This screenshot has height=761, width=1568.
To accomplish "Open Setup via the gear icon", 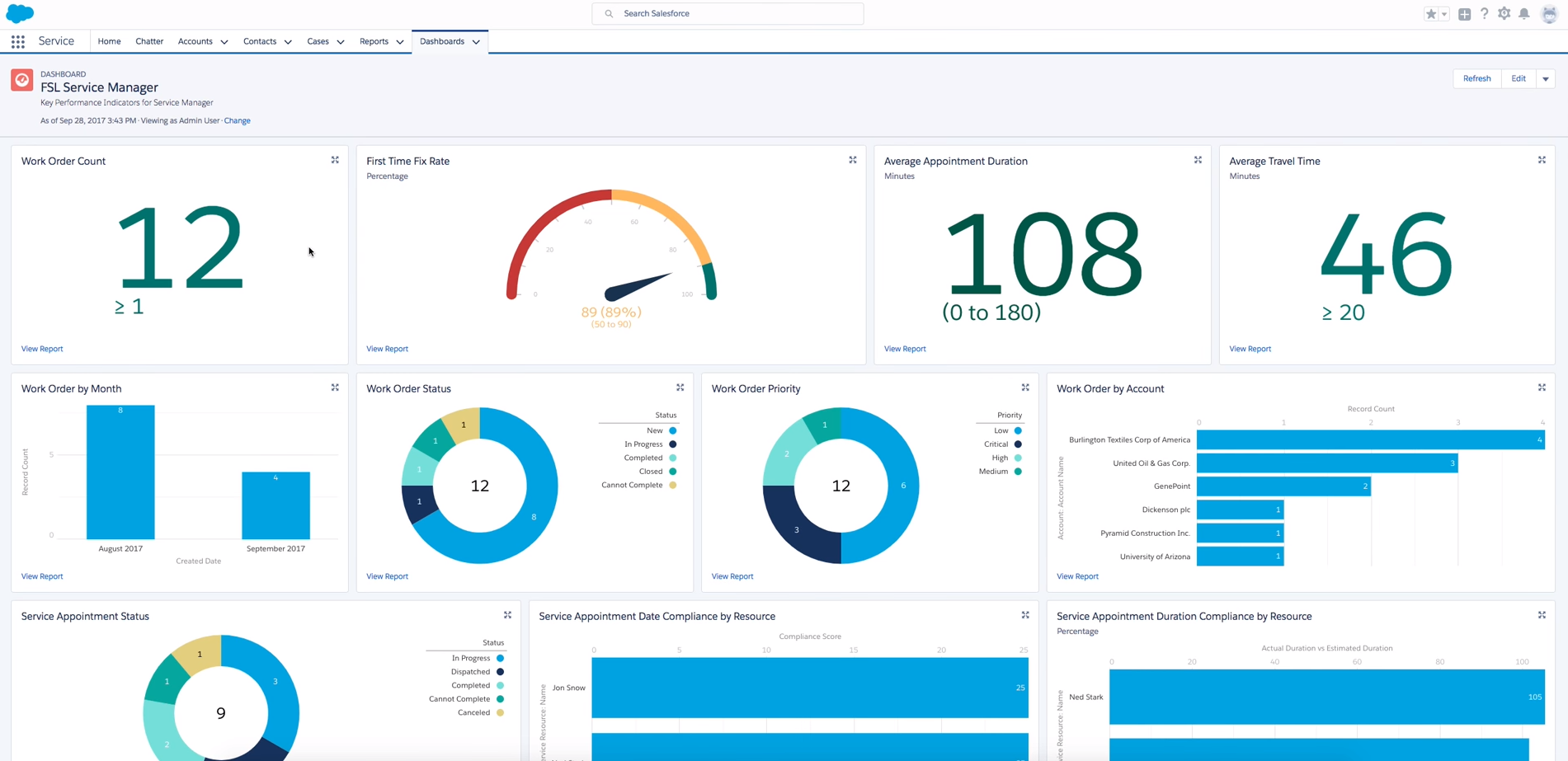I will pos(1504,13).
